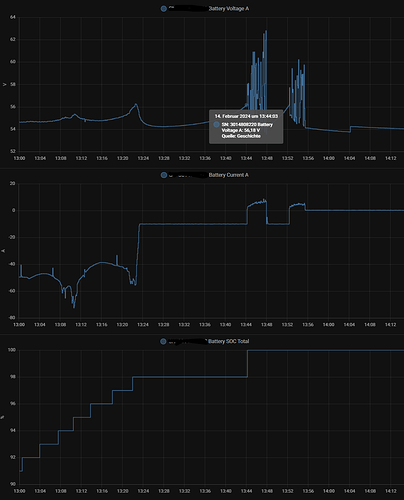Click the Battery SOC Total legend label
Viewport: 404px width, 500px height.
coord(229,341)
